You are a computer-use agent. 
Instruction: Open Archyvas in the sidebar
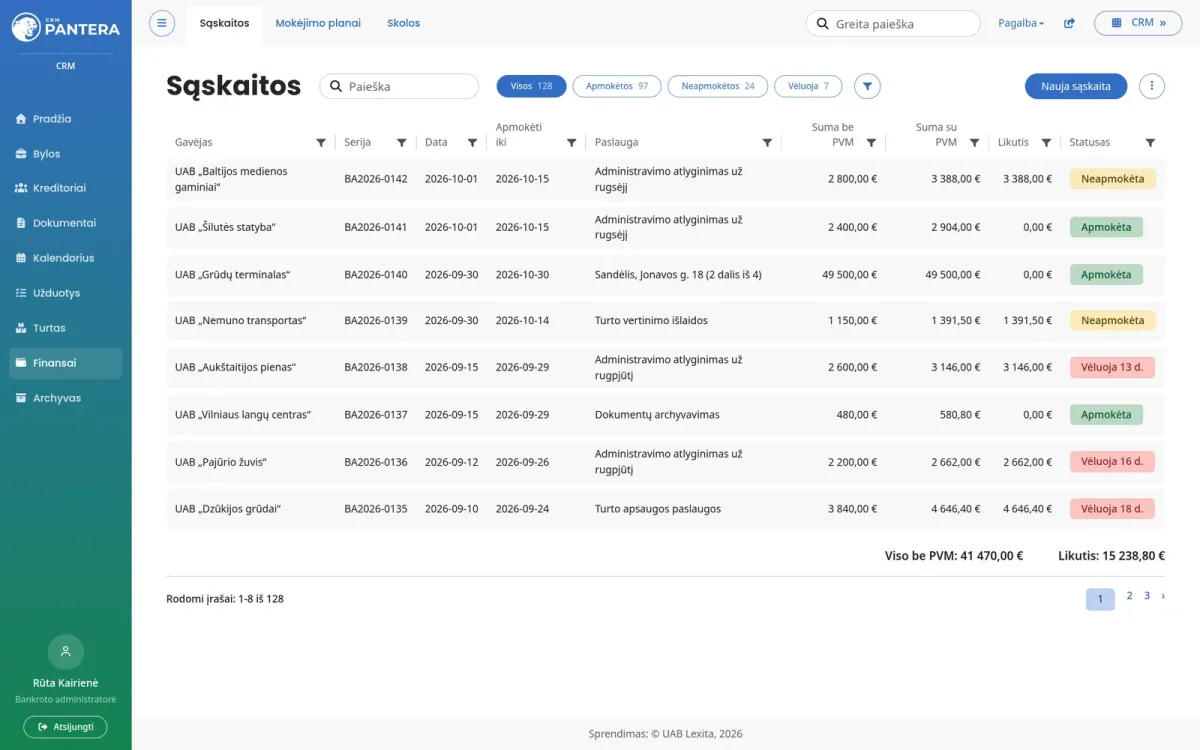[66, 398]
